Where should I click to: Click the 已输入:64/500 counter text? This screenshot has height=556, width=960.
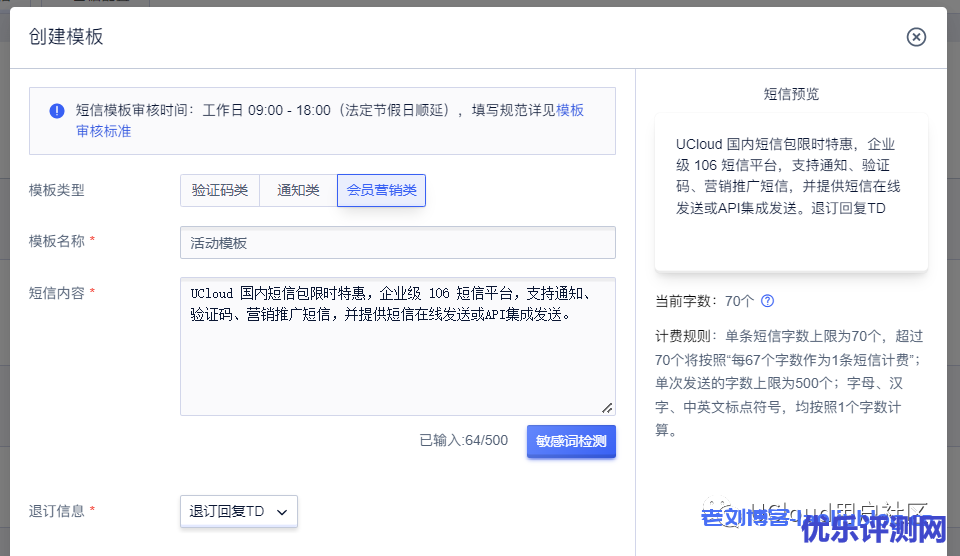(x=463, y=440)
